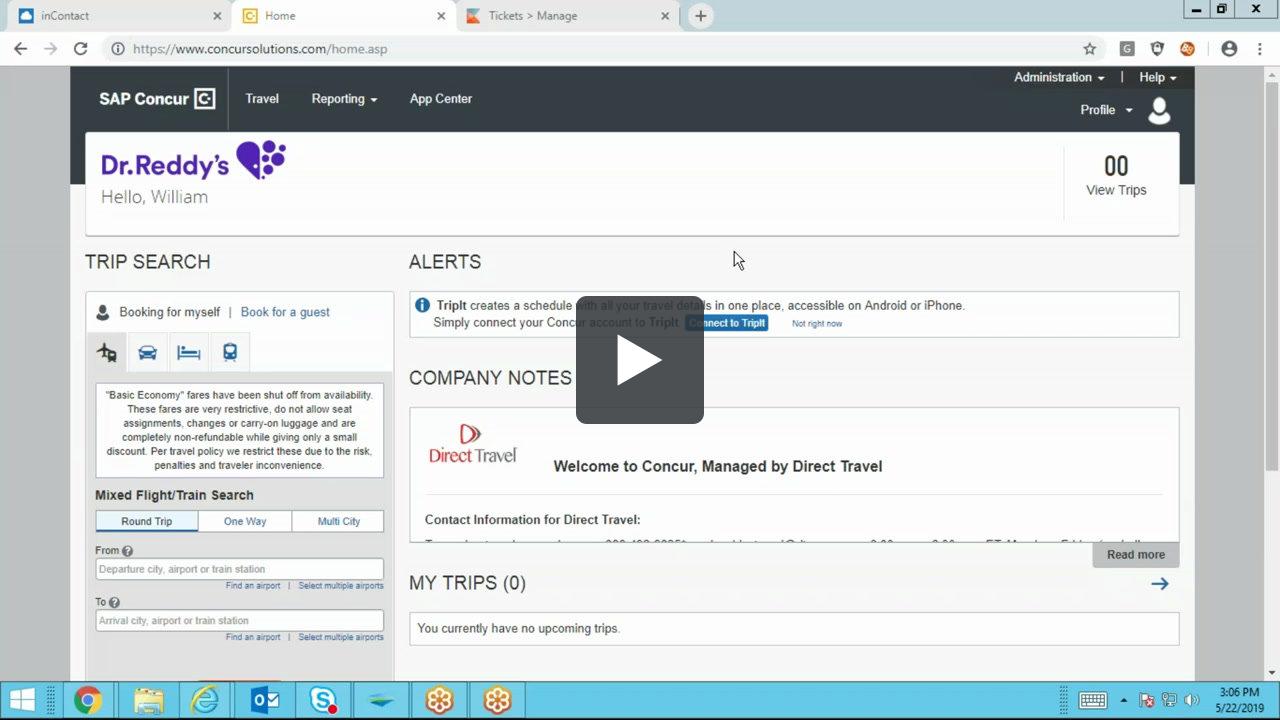Adjust the system volume control
The image size is (1280, 720).
[x=1191, y=700]
